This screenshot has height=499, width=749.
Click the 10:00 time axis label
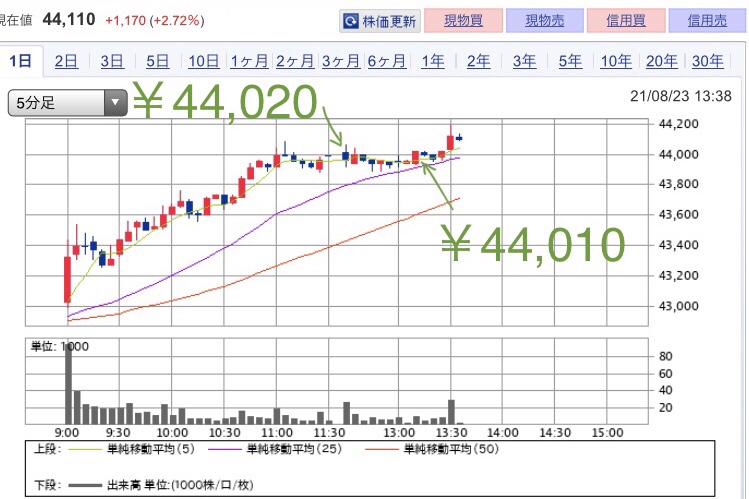coord(172,433)
